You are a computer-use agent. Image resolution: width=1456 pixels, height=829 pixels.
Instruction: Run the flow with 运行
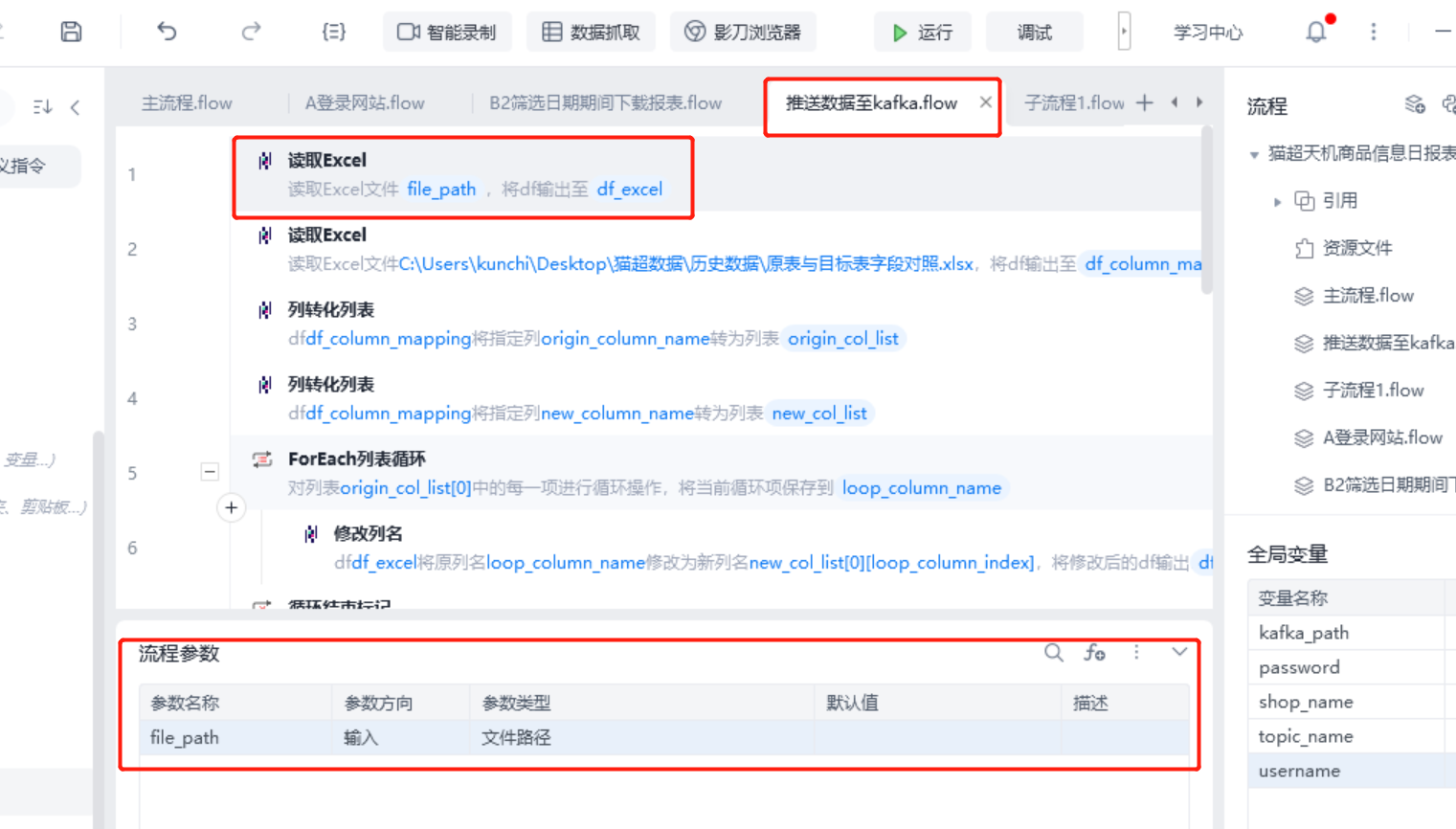(x=922, y=32)
